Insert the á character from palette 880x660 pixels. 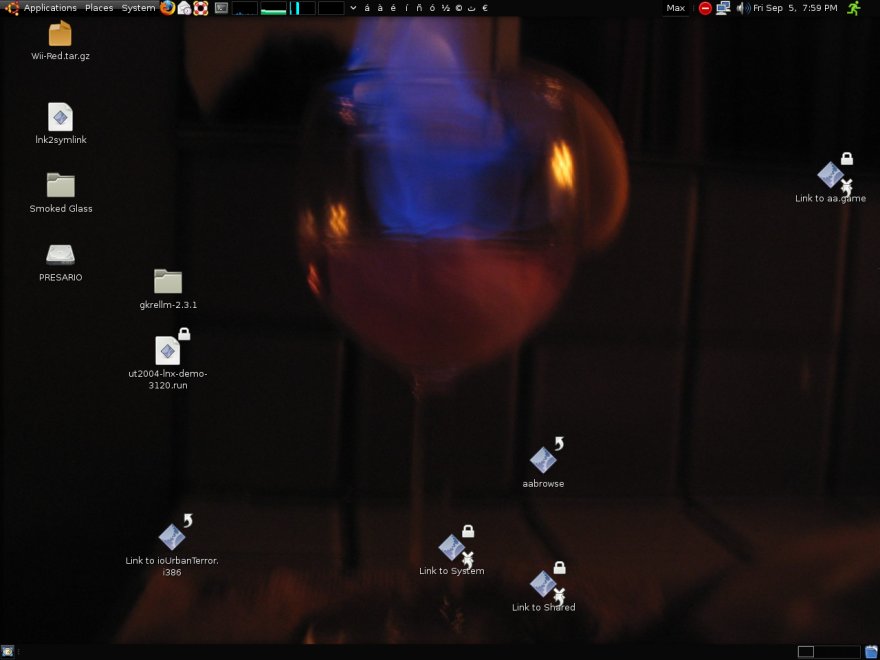[x=367, y=8]
